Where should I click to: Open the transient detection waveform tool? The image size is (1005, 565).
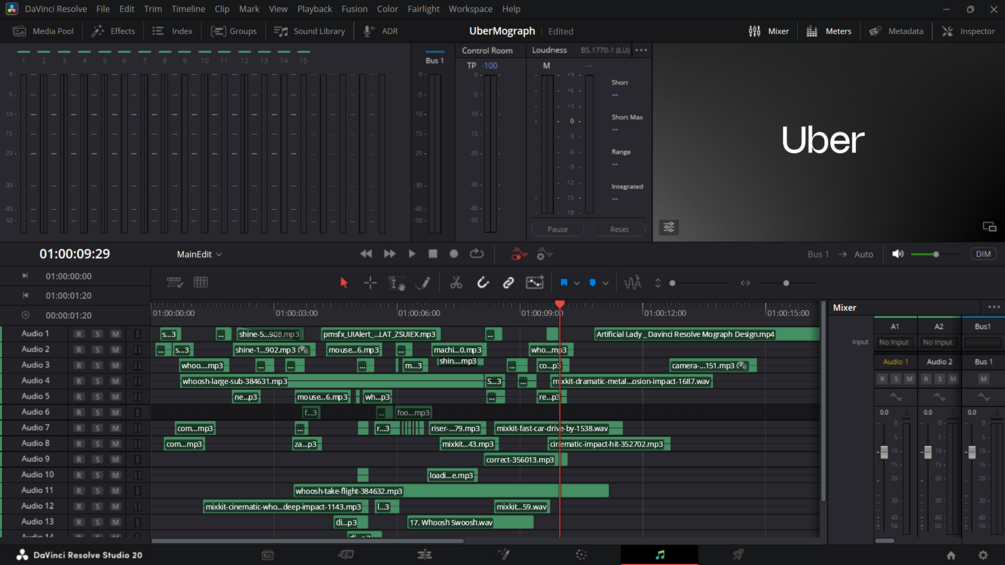coord(633,282)
